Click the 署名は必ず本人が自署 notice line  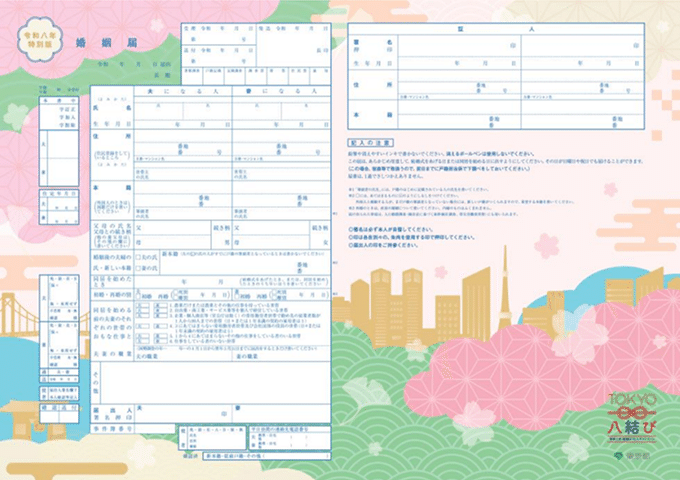point(390,229)
